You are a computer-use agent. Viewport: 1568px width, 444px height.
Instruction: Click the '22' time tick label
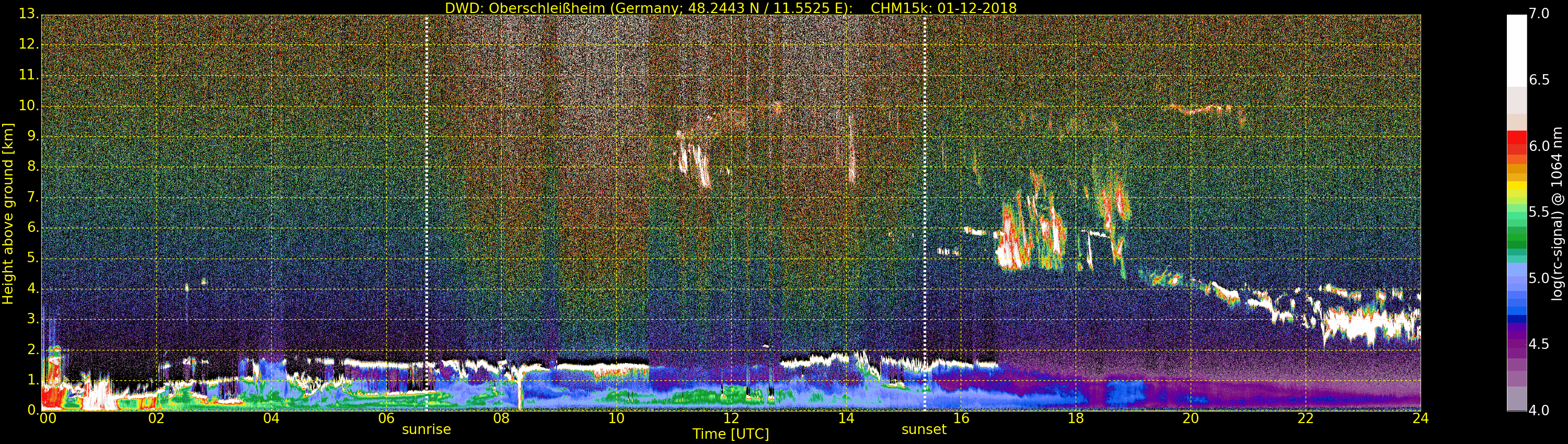[x=1306, y=418]
